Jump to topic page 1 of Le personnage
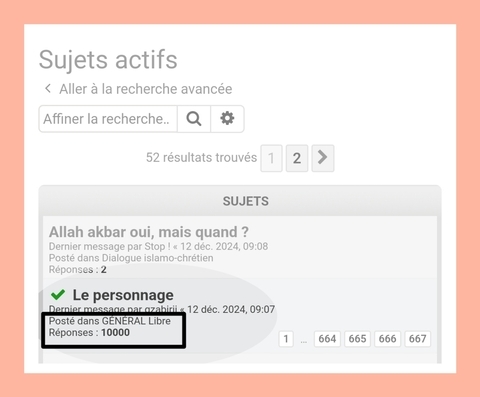The width and height of the screenshot is (480, 397). click(286, 339)
